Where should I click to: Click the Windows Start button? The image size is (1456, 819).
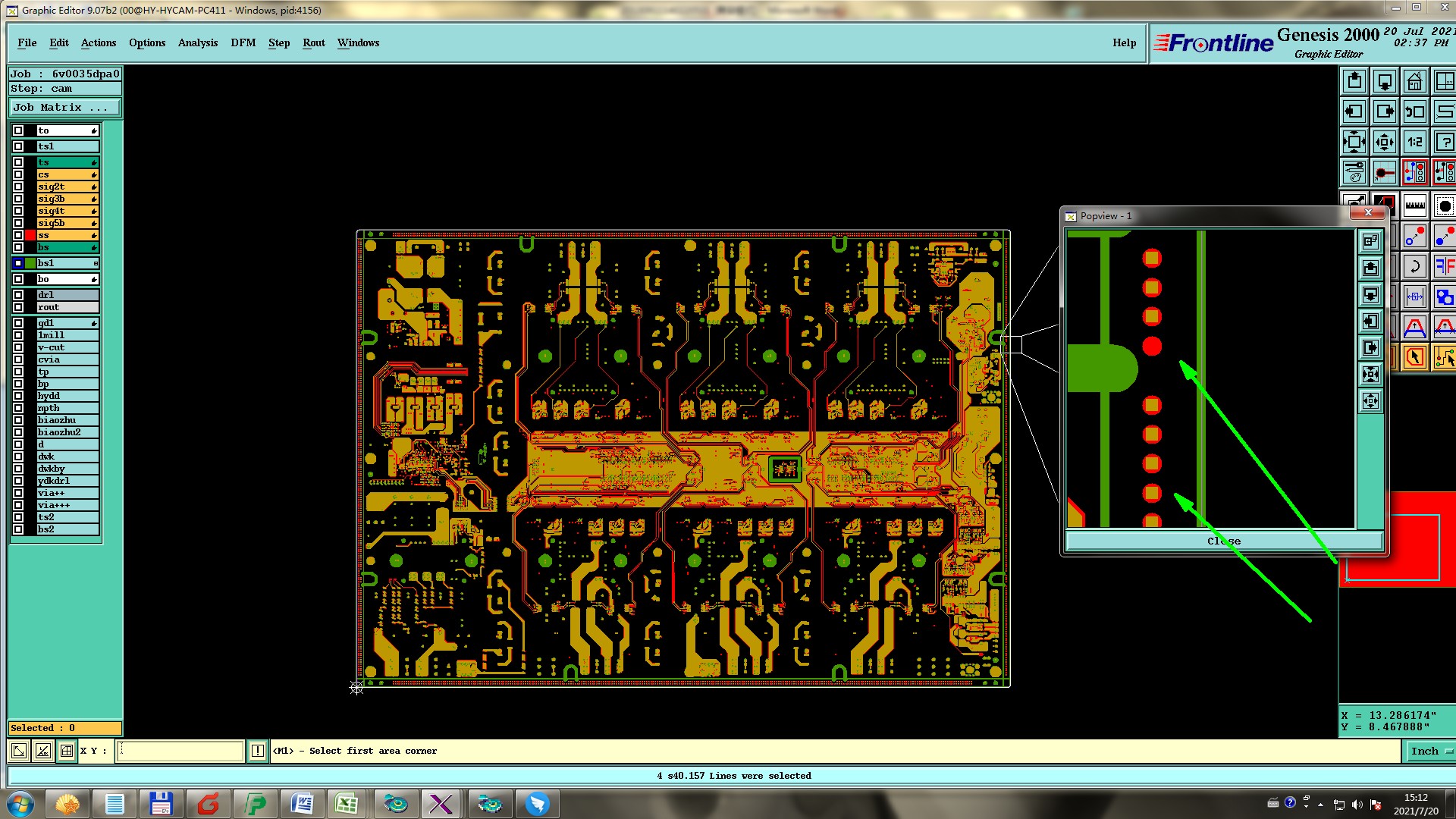[x=20, y=804]
